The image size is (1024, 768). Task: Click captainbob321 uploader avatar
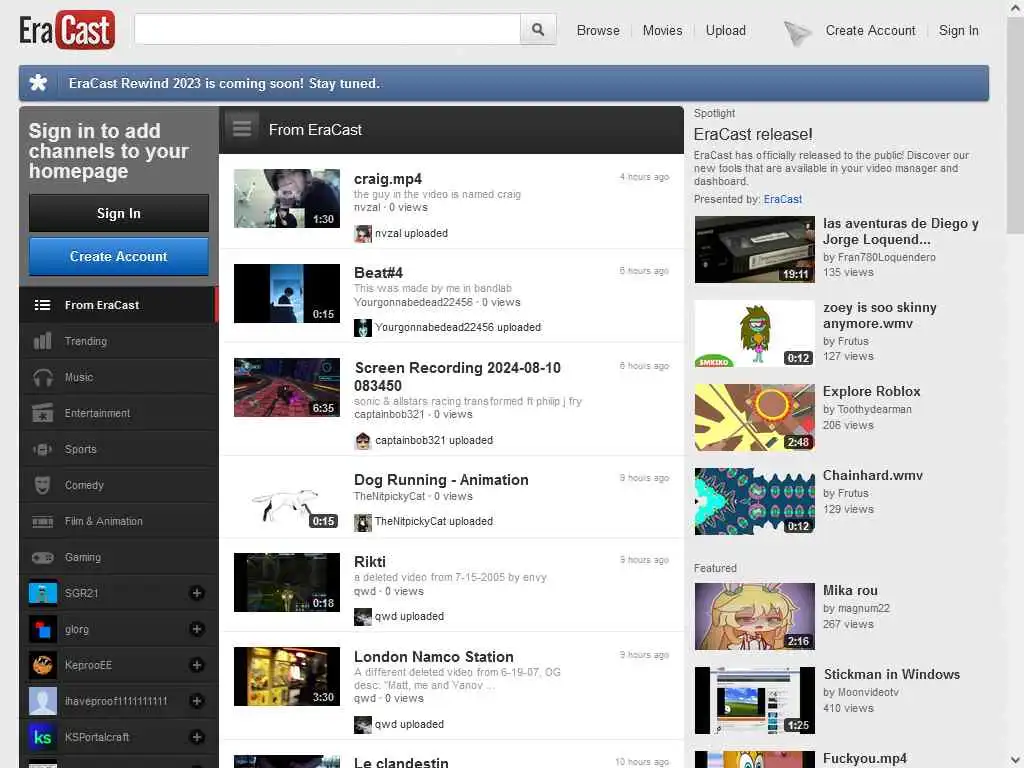(362, 441)
